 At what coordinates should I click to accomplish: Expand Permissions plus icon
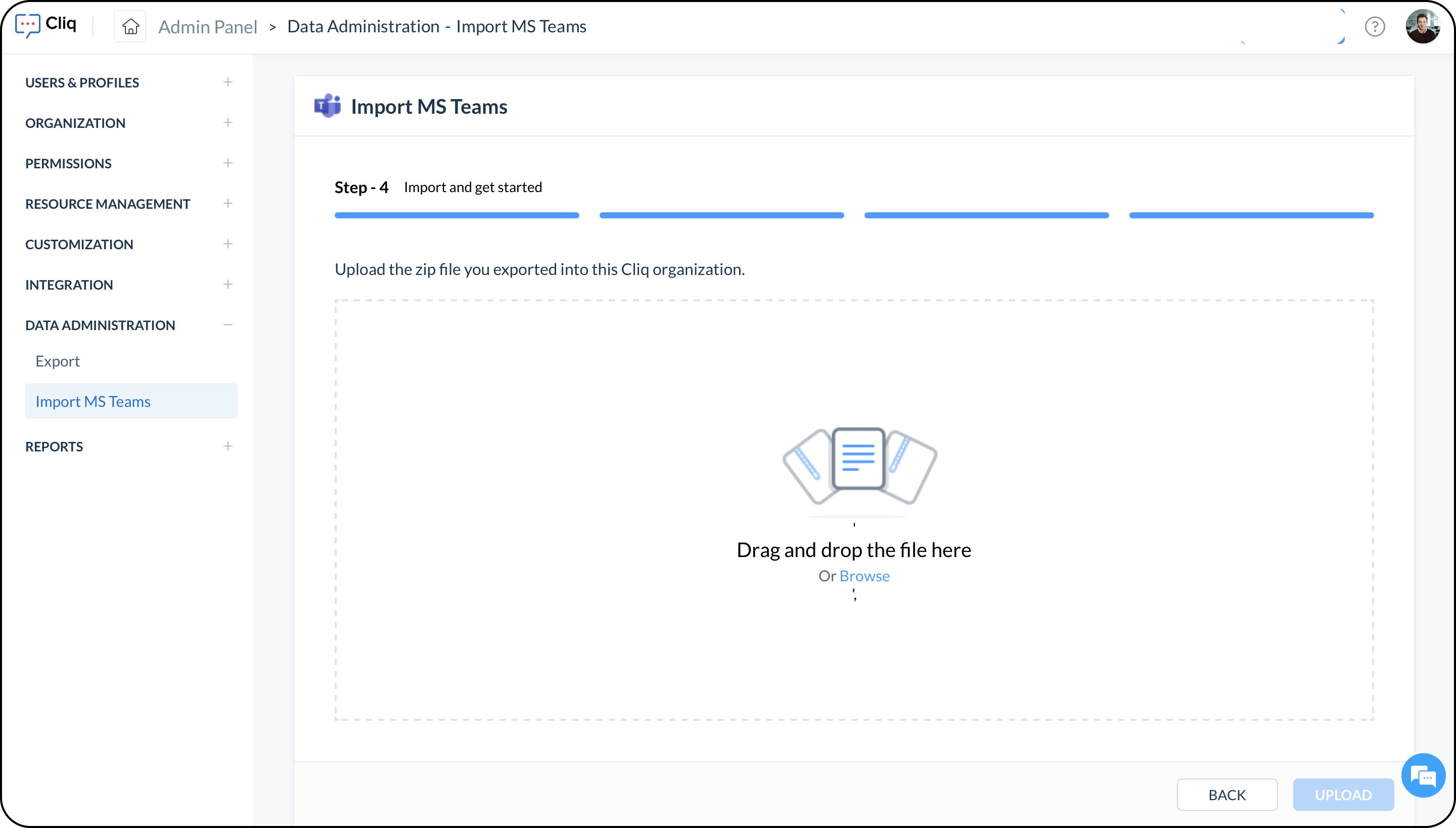pyautogui.click(x=227, y=163)
